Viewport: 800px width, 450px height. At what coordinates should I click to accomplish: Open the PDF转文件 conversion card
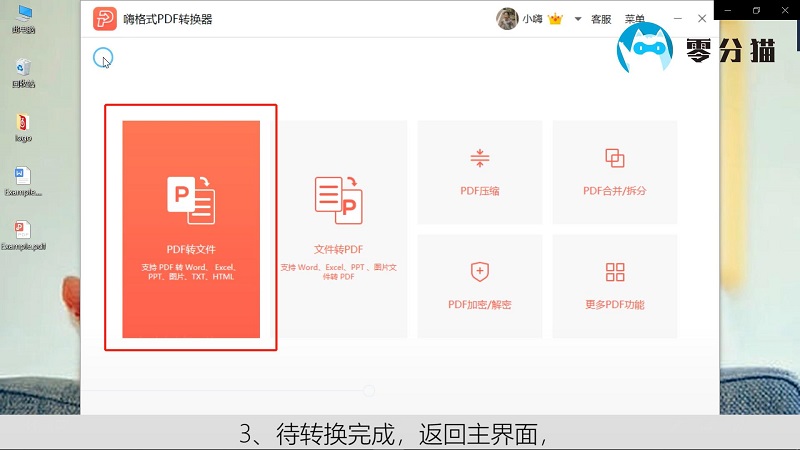pos(191,229)
